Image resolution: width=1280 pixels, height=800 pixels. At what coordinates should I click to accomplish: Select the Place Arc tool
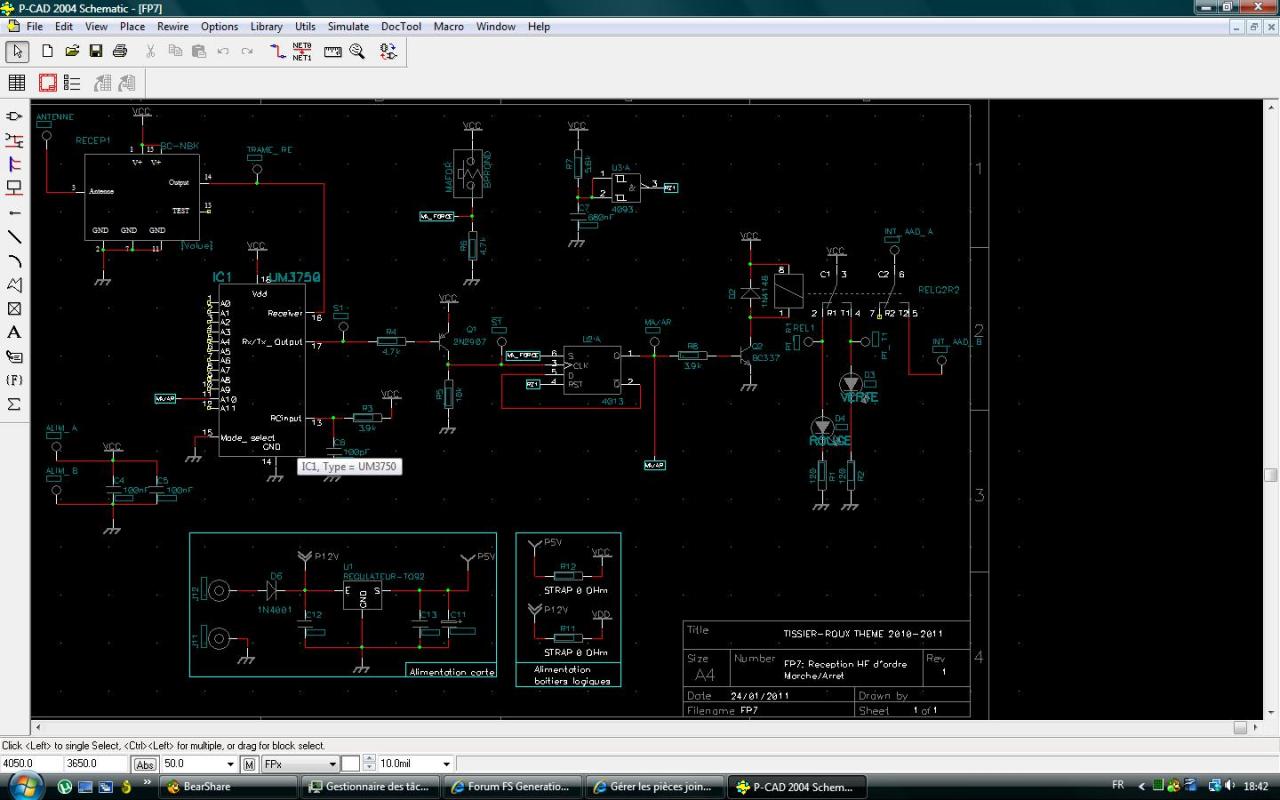click(x=14, y=261)
